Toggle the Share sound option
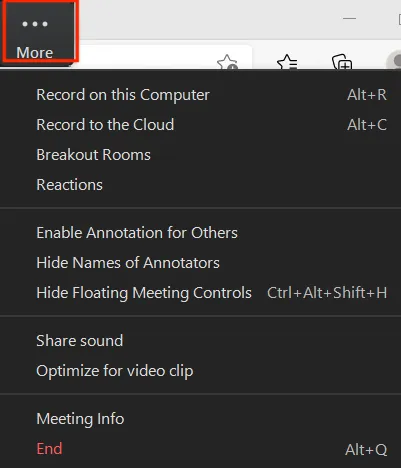 coord(200,341)
